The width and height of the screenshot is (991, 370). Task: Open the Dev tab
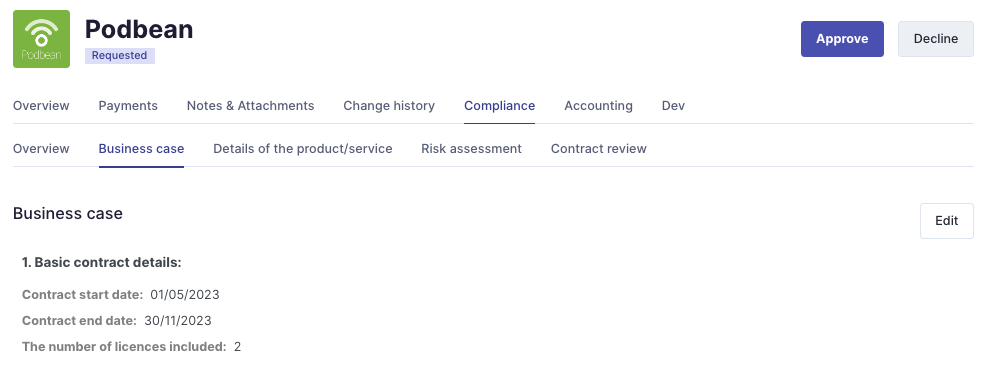[x=673, y=106]
